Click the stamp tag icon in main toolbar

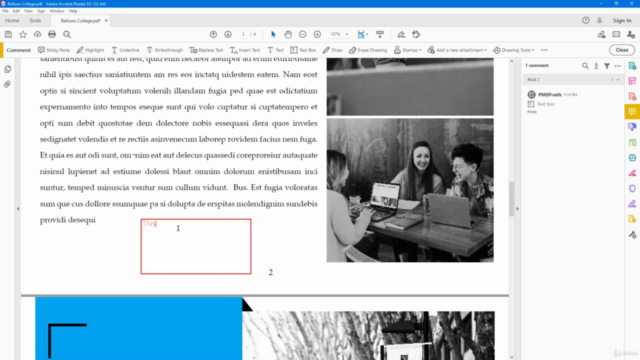[x=416, y=35]
